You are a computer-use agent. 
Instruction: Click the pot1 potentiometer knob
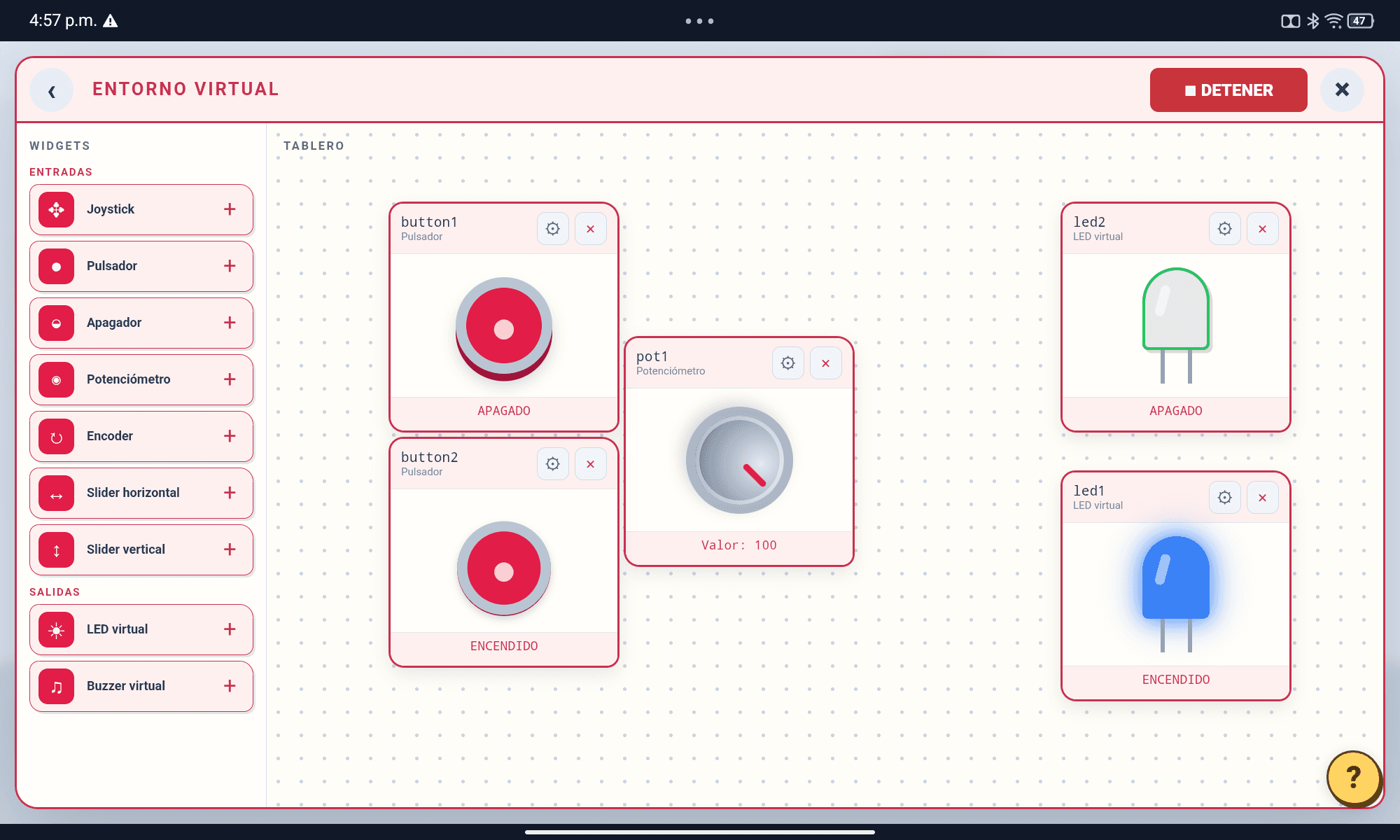click(x=739, y=460)
